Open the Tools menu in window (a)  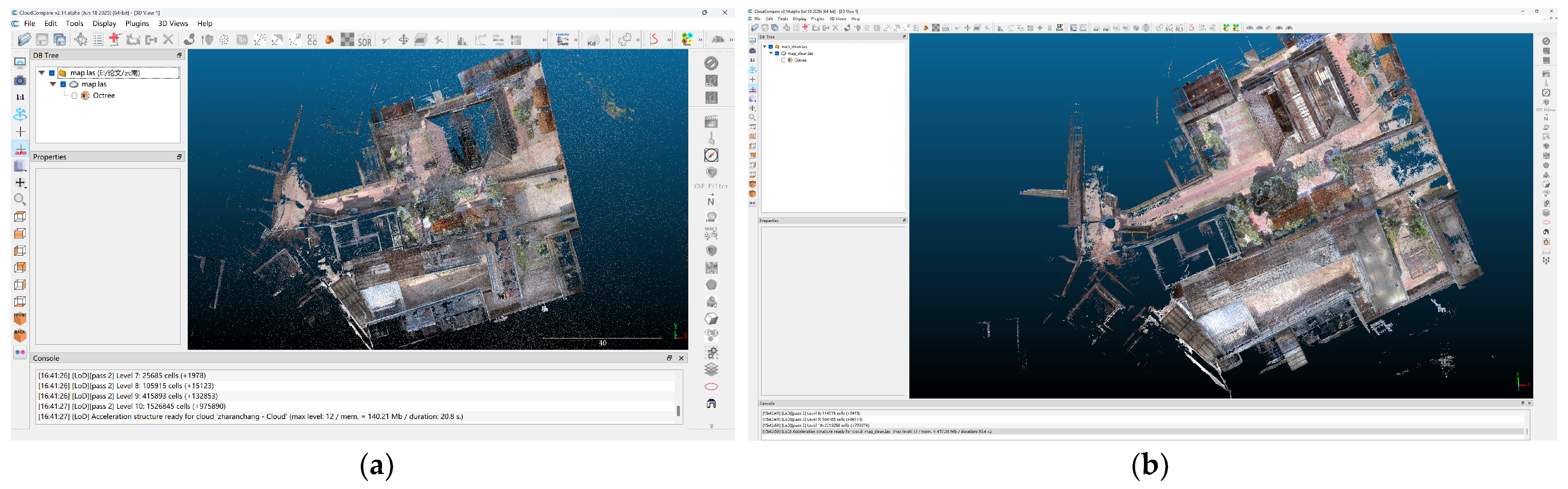(74, 24)
